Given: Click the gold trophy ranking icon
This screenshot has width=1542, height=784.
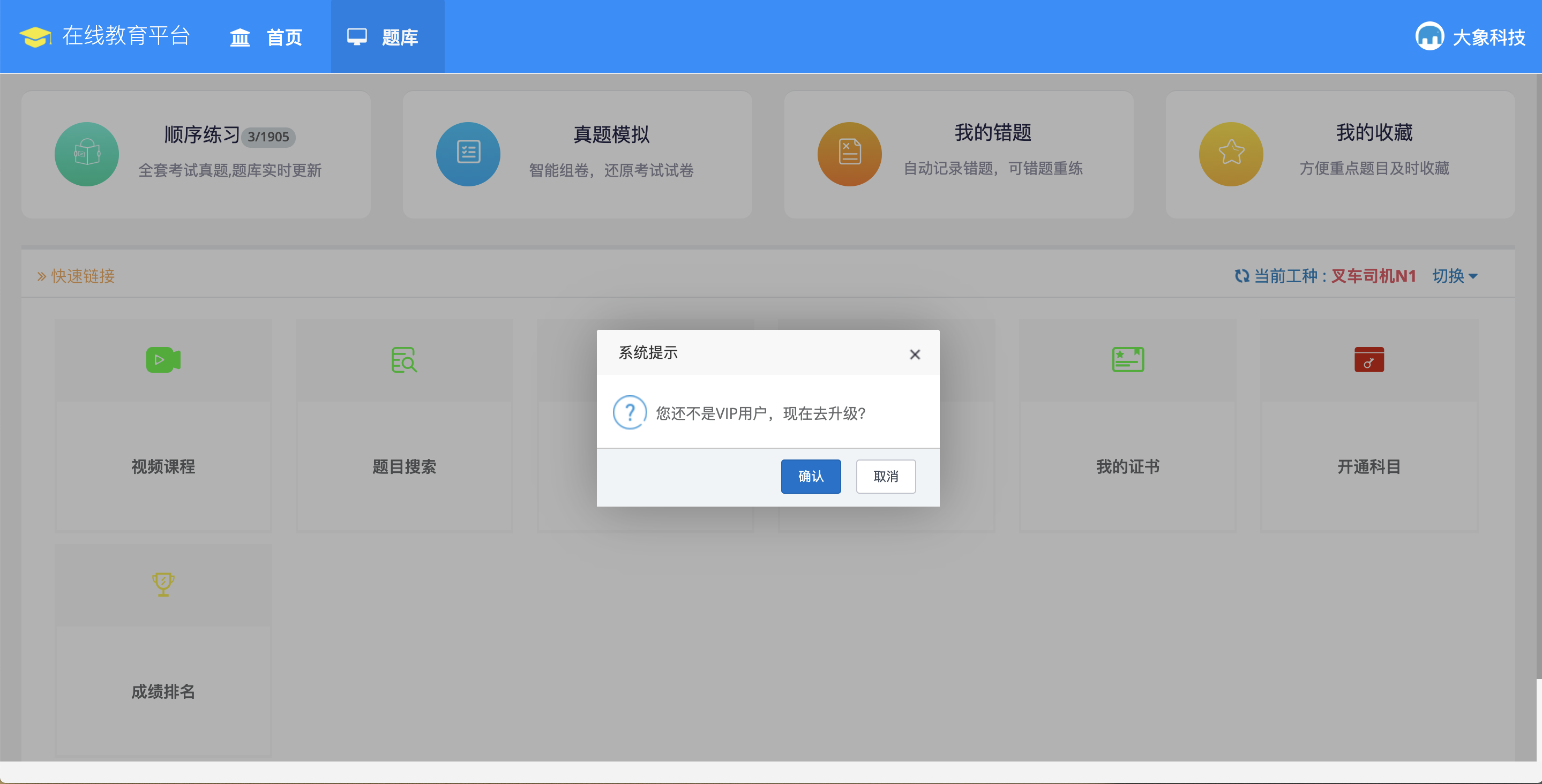Looking at the screenshot, I should [163, 584].
